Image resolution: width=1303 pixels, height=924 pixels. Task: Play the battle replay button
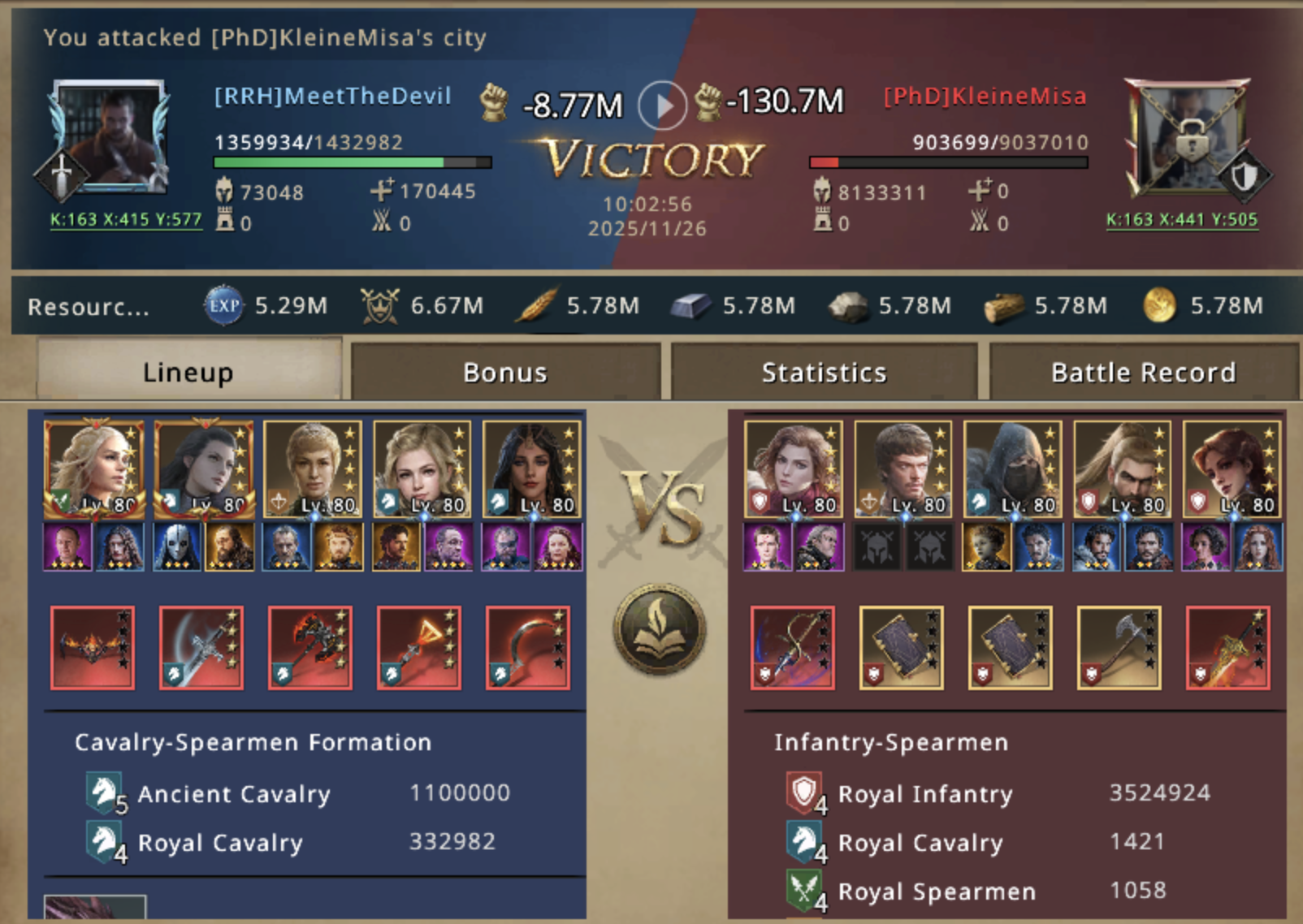(x=662, y=105)
